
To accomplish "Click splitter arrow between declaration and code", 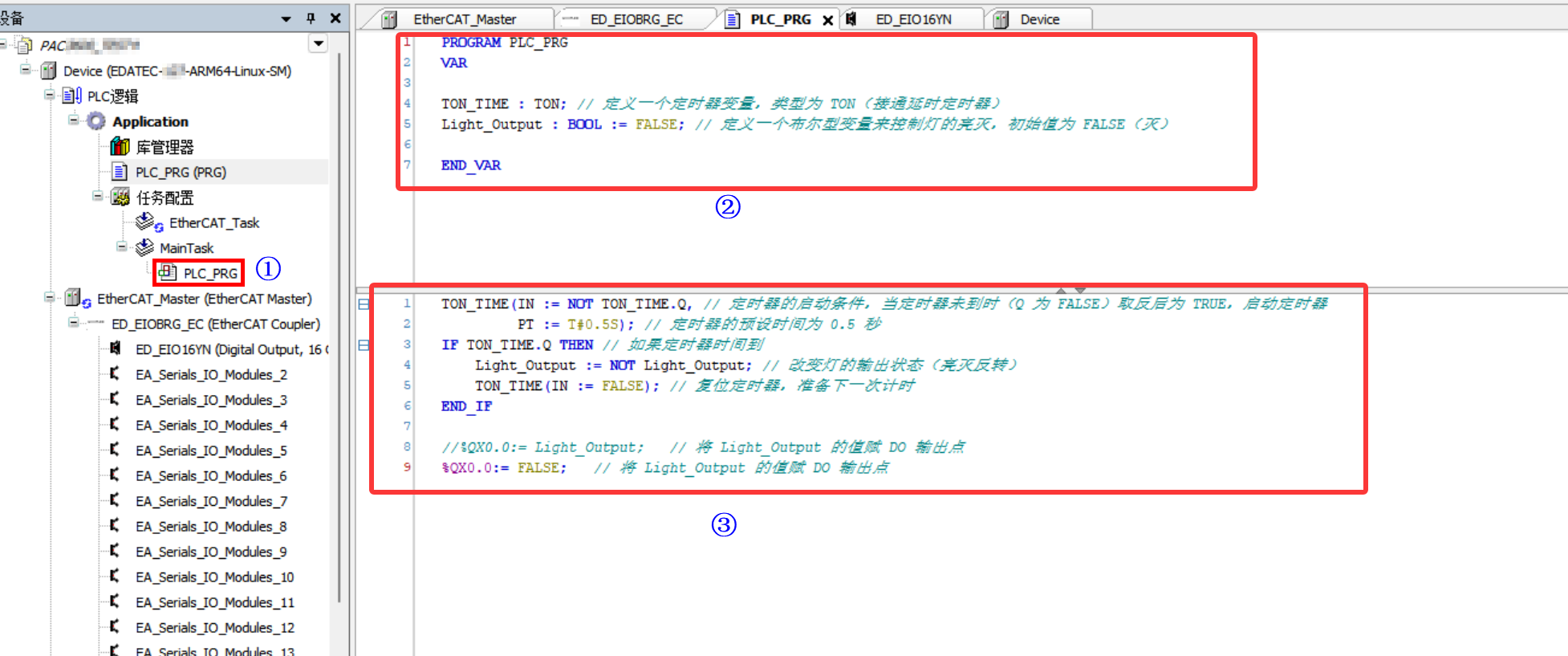I will (1070, 290).
